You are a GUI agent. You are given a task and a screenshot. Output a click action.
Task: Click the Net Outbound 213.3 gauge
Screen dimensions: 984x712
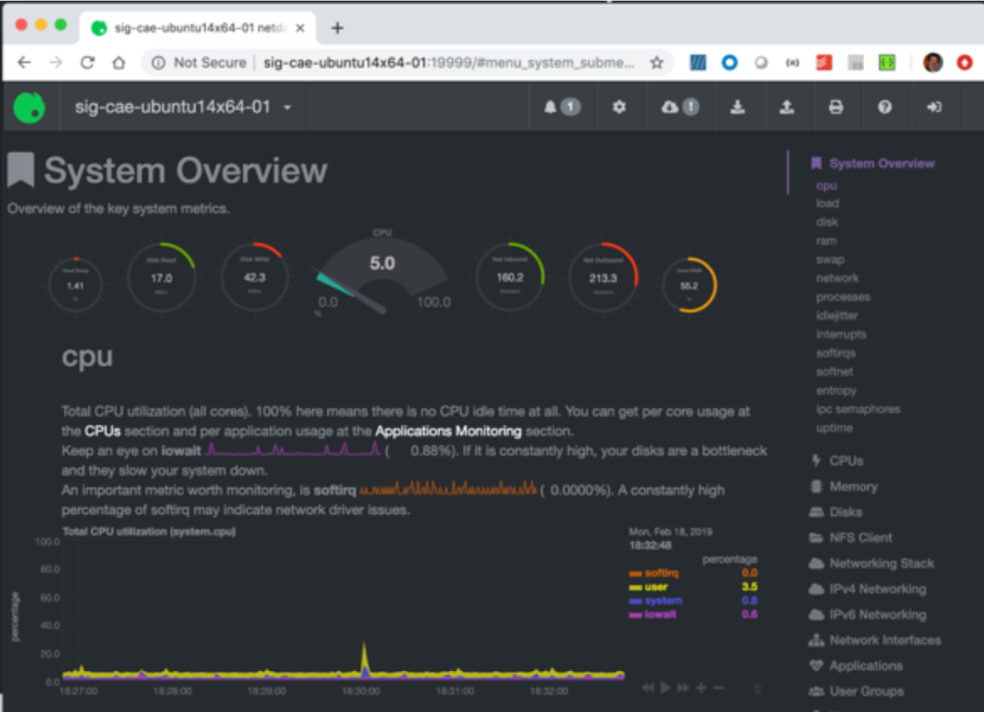[x=603, y=278]
